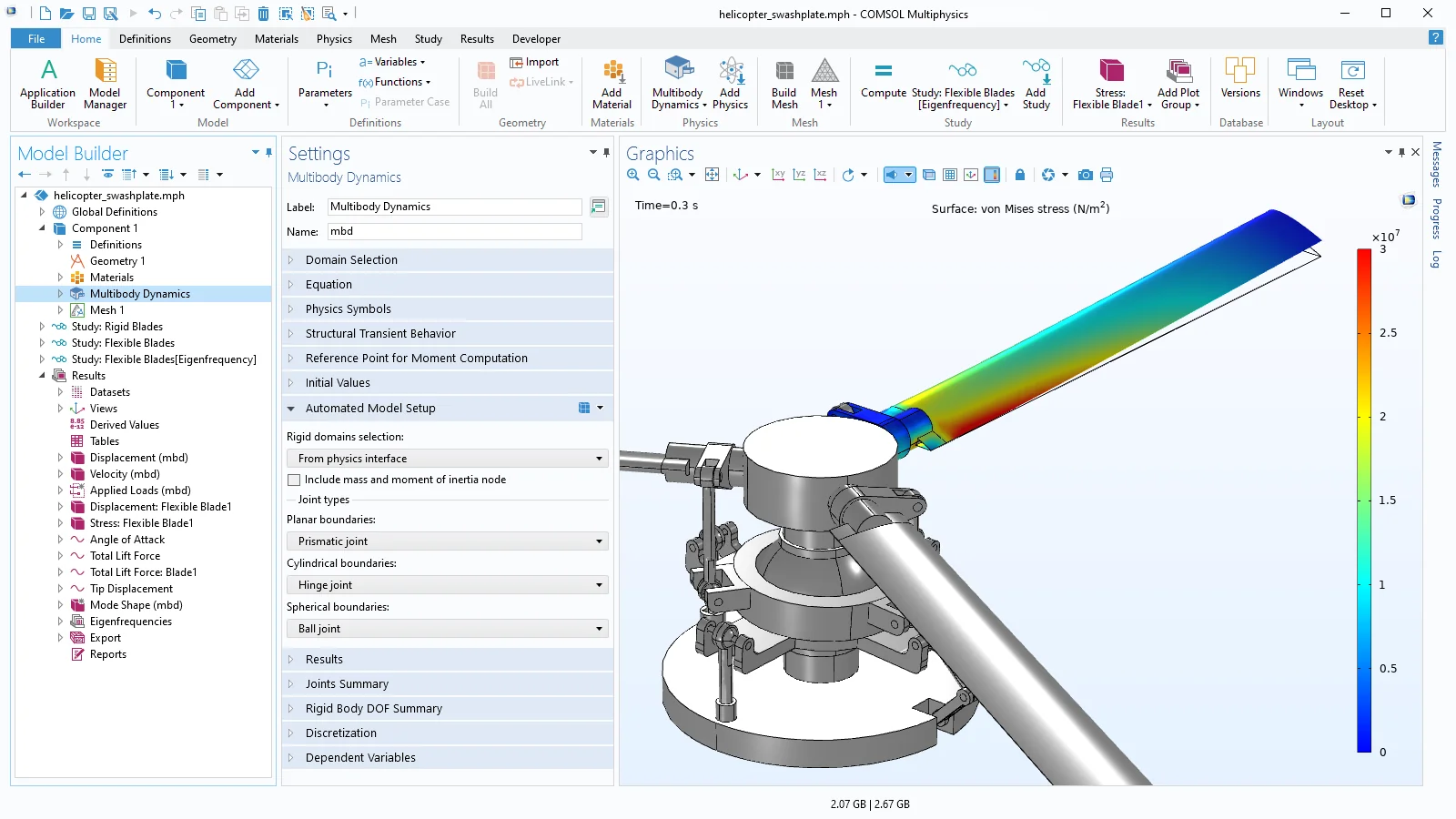Click the Print icon in the Graphics toolbar
1456x819 pixels.
[x=1107, y=175]
